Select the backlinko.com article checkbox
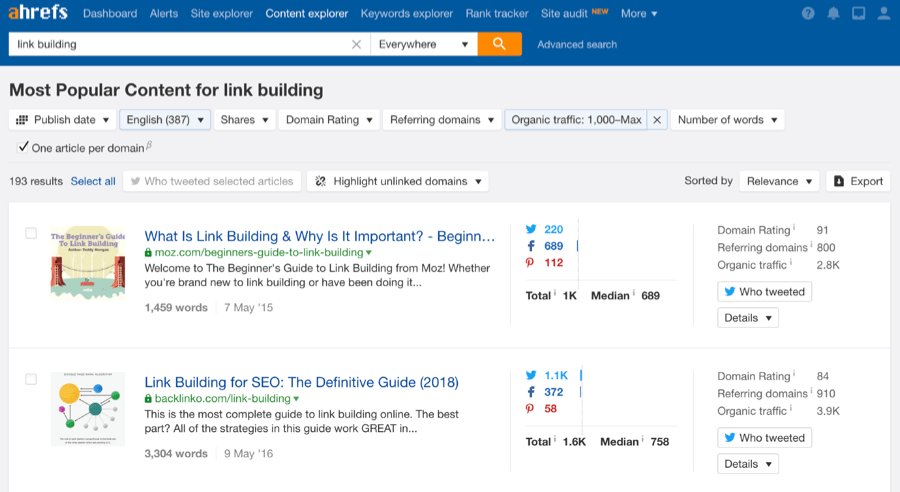This screenshot has width=900, height=492. coord(31,379)
